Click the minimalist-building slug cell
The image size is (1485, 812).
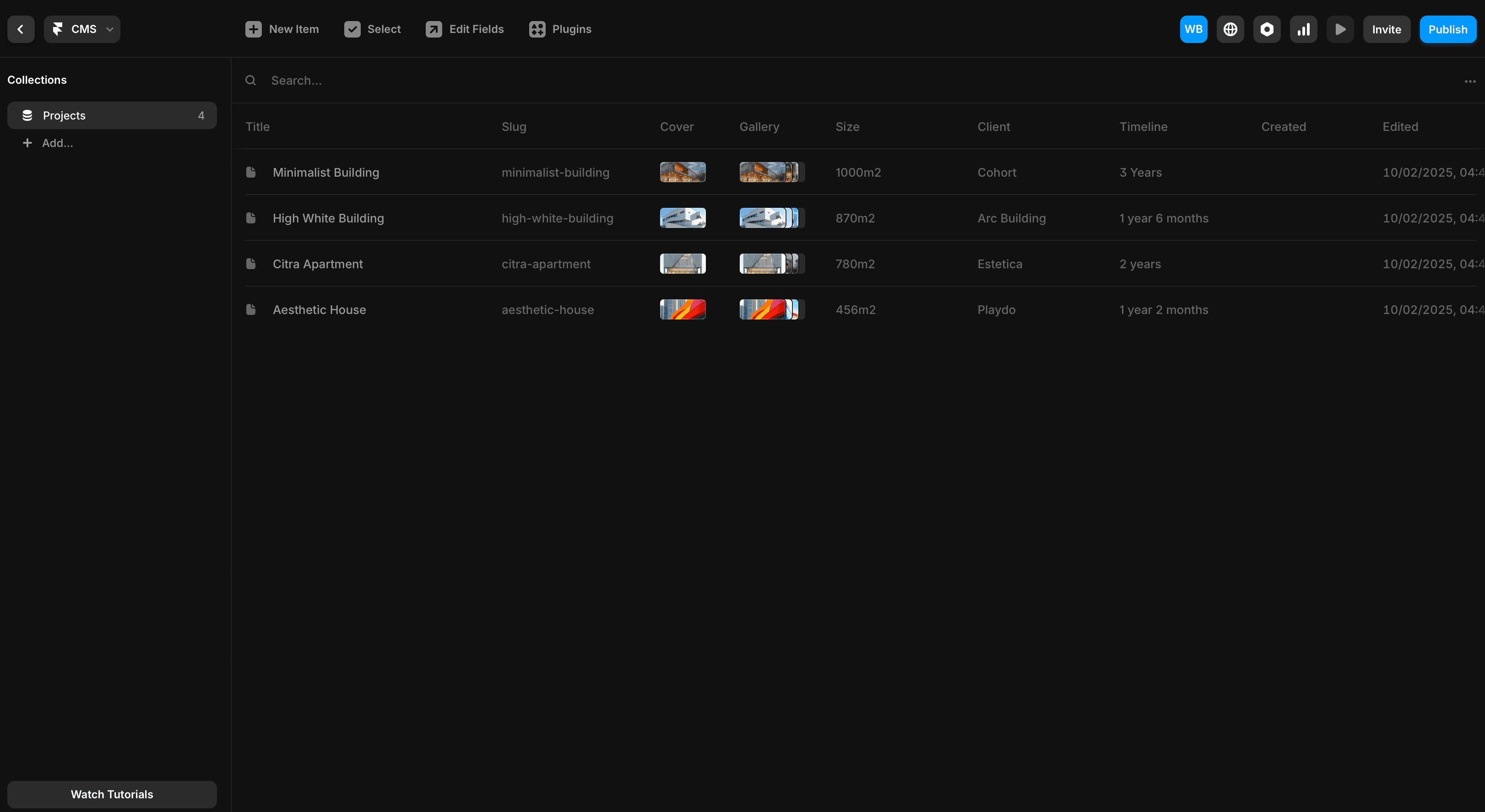click(555, 172)
